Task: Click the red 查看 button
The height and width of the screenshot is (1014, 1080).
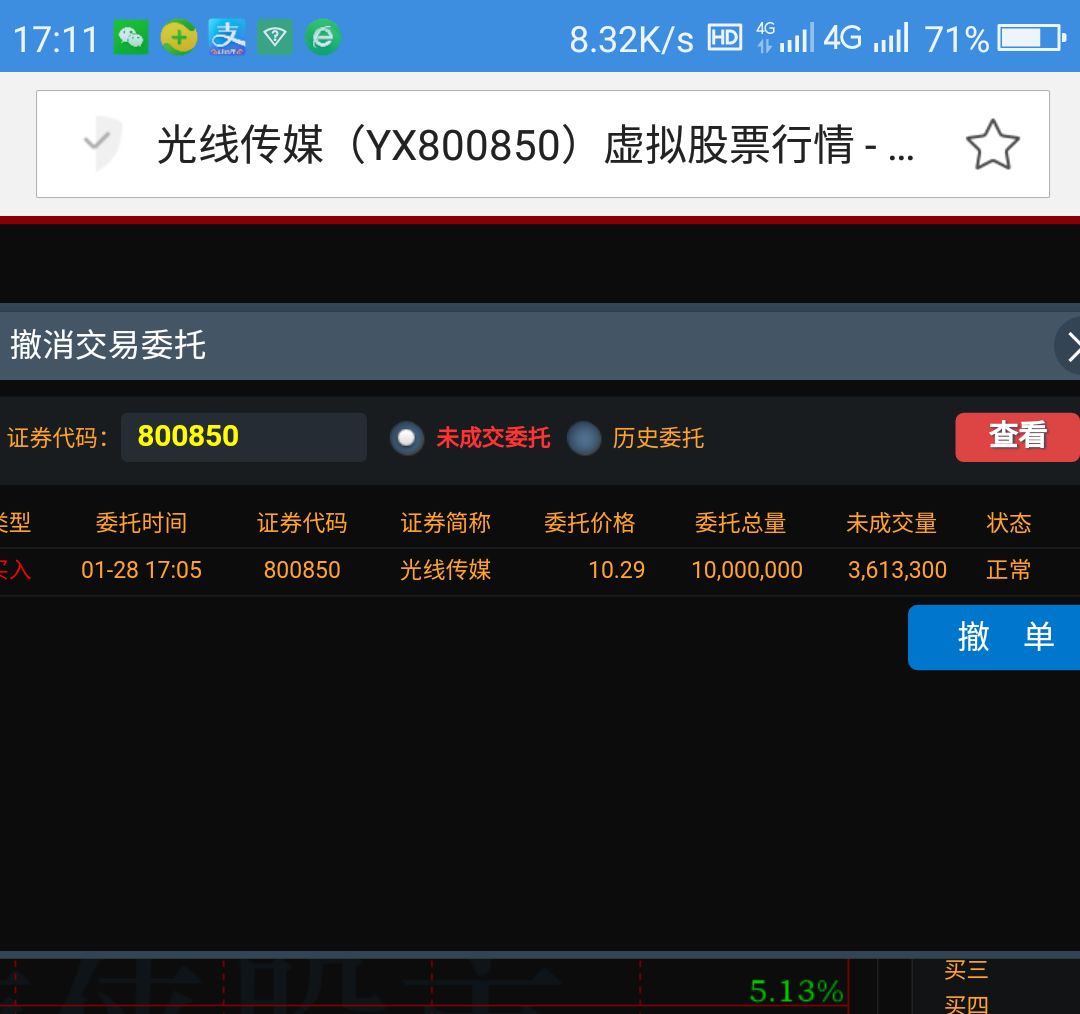Action: coord(1017,436)
